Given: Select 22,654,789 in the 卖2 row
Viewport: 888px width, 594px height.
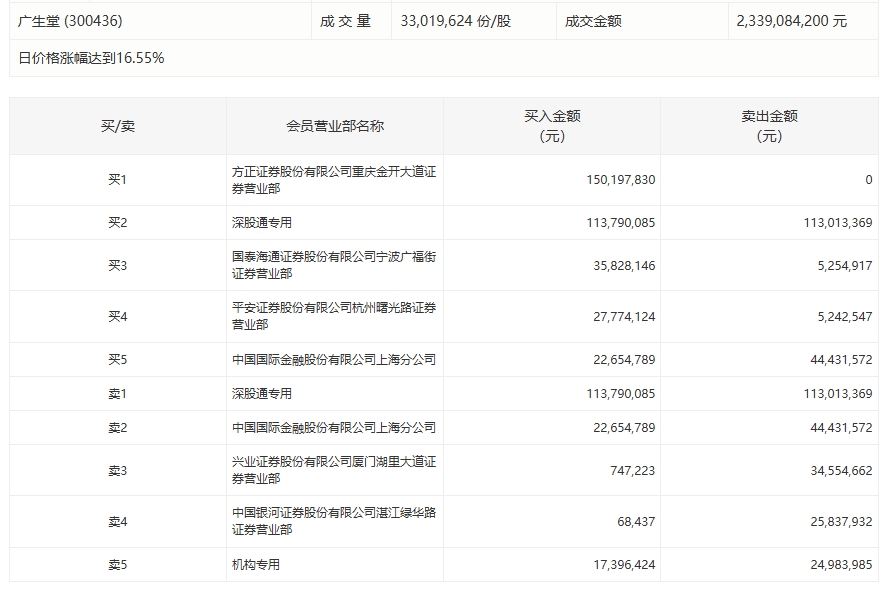Looking at the screenshot, I should [624, 428].
